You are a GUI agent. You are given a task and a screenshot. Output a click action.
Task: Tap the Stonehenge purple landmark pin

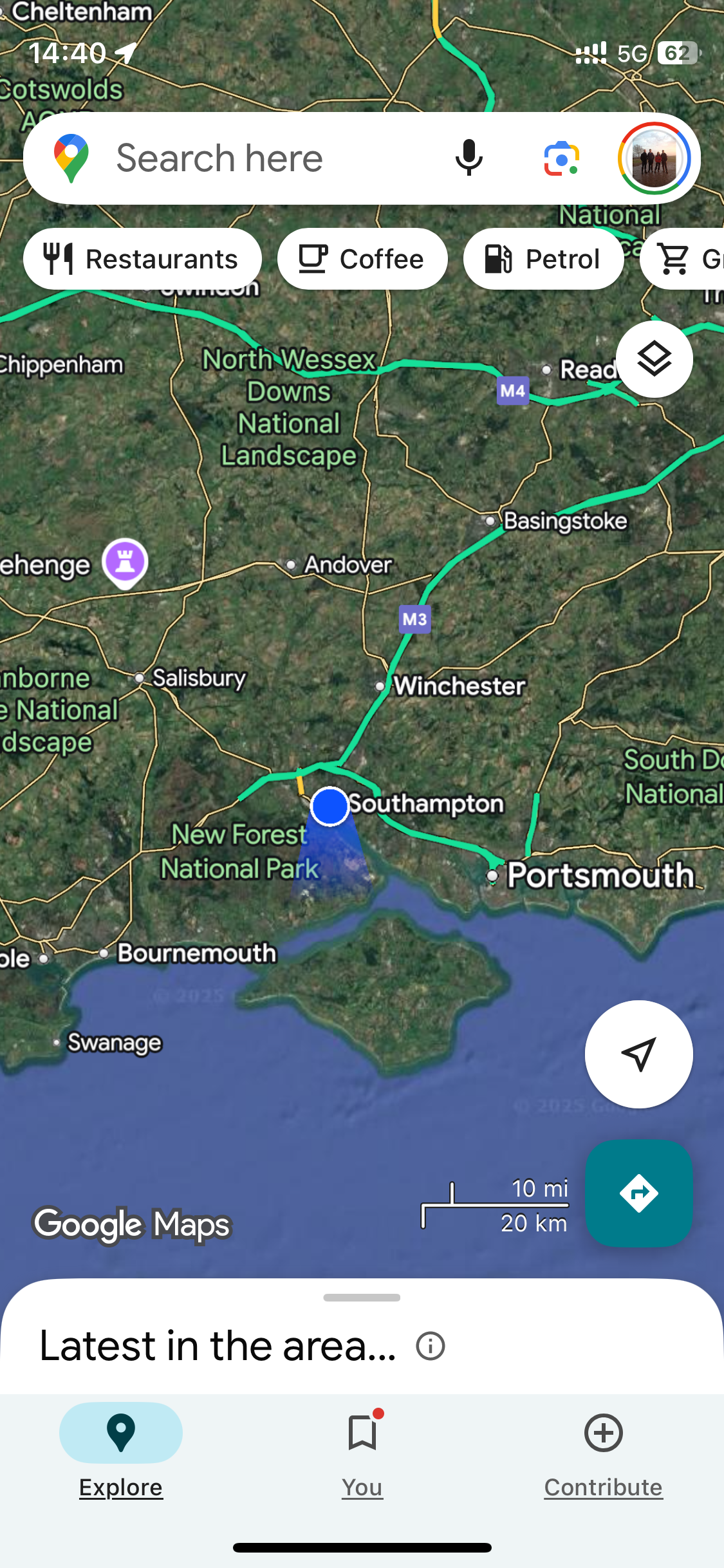(125, 563)
